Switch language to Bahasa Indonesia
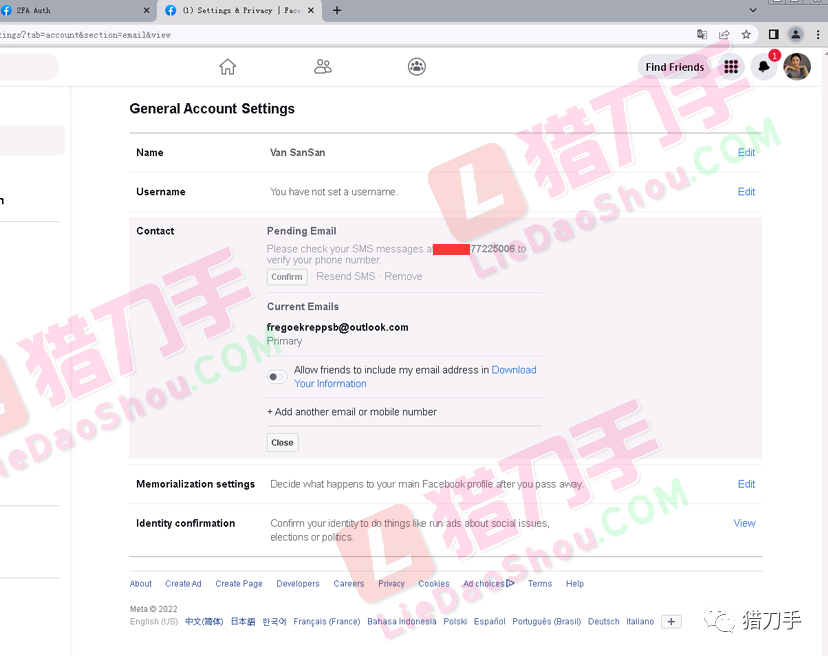828x656 pixels. point(402,622)
